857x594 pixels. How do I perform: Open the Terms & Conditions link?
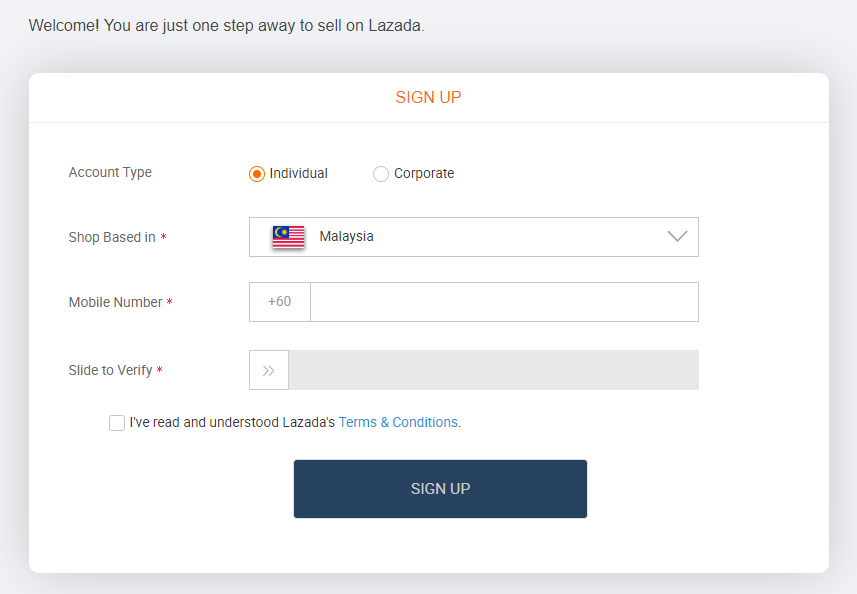[x=398, y=422]
